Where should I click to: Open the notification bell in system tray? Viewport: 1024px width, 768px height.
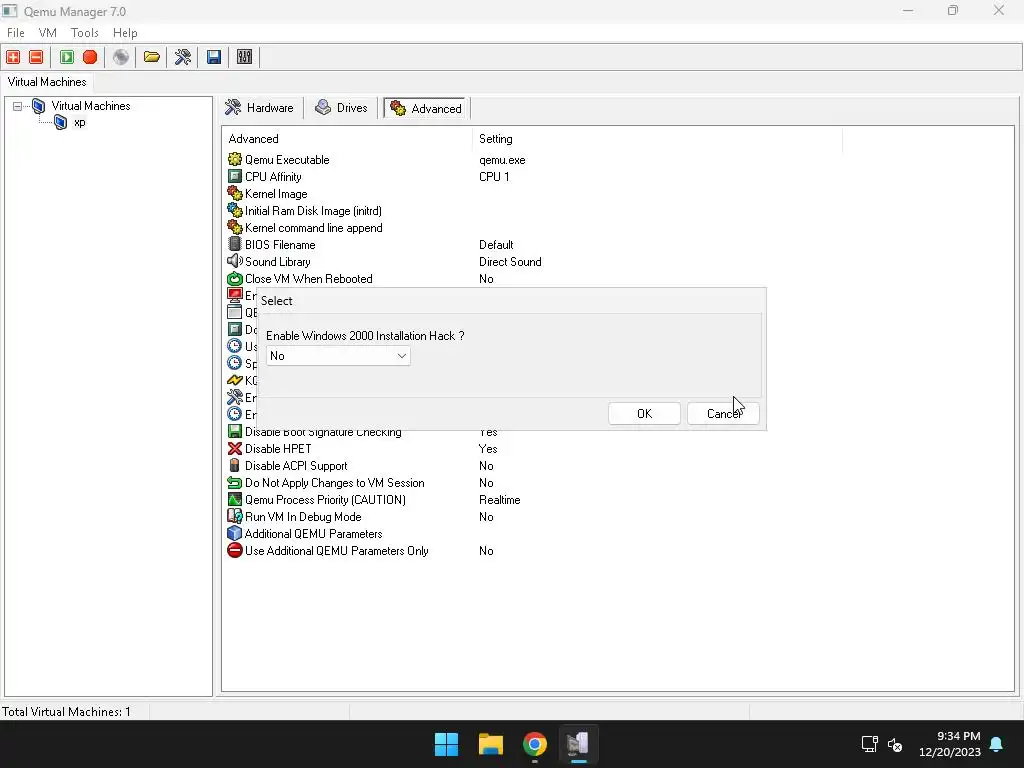click(996, 744)
